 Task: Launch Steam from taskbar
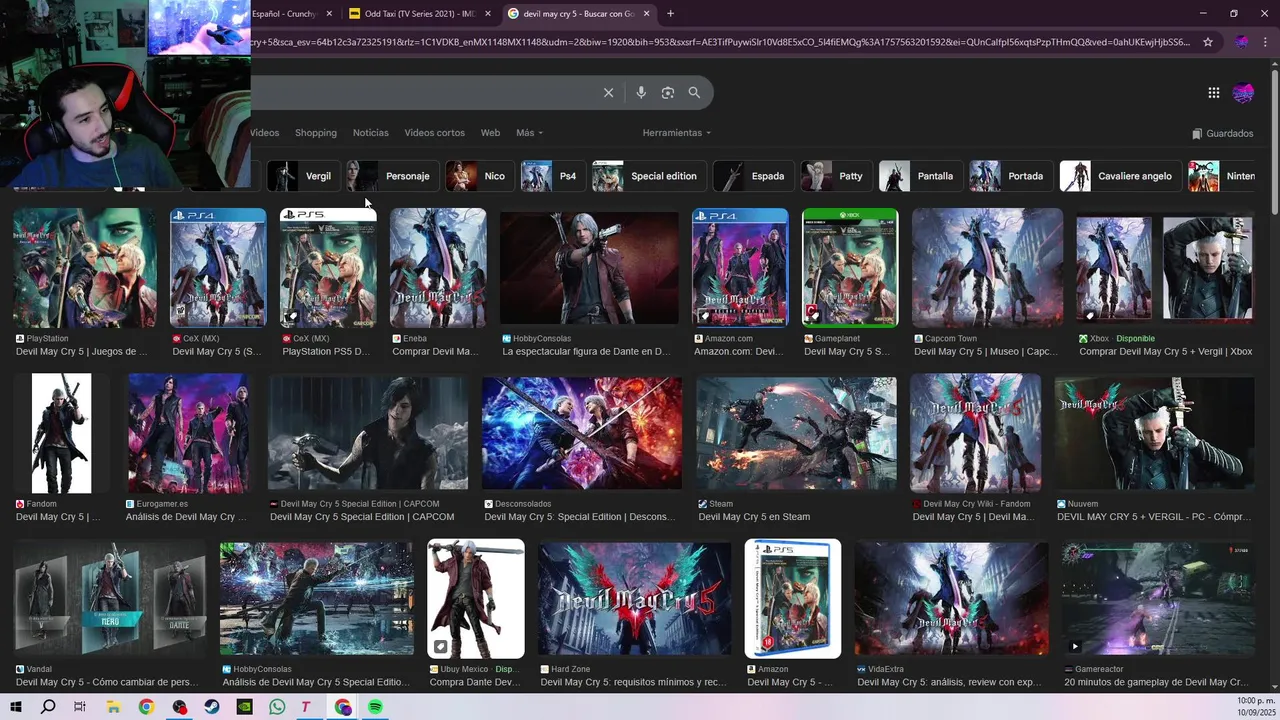pyautogui.click(x=212, y=707)
